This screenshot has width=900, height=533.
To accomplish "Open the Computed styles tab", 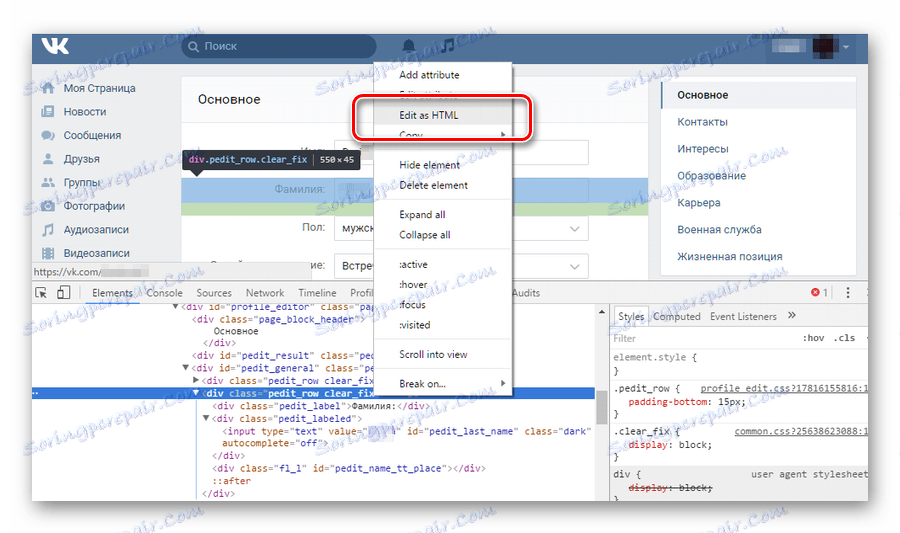I will tap(677, 316).
